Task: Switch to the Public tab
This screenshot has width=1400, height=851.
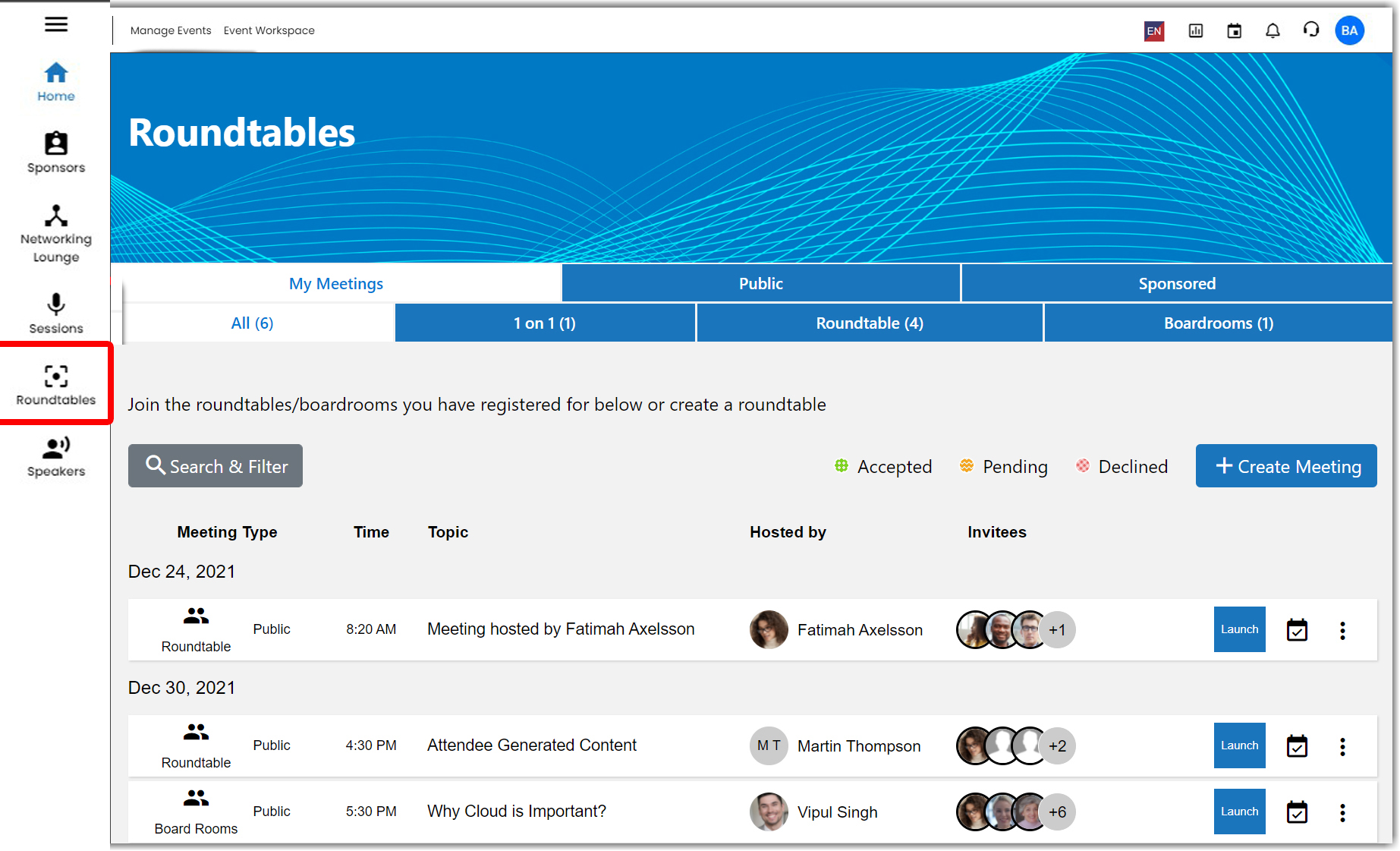Action: pos(760,284)
